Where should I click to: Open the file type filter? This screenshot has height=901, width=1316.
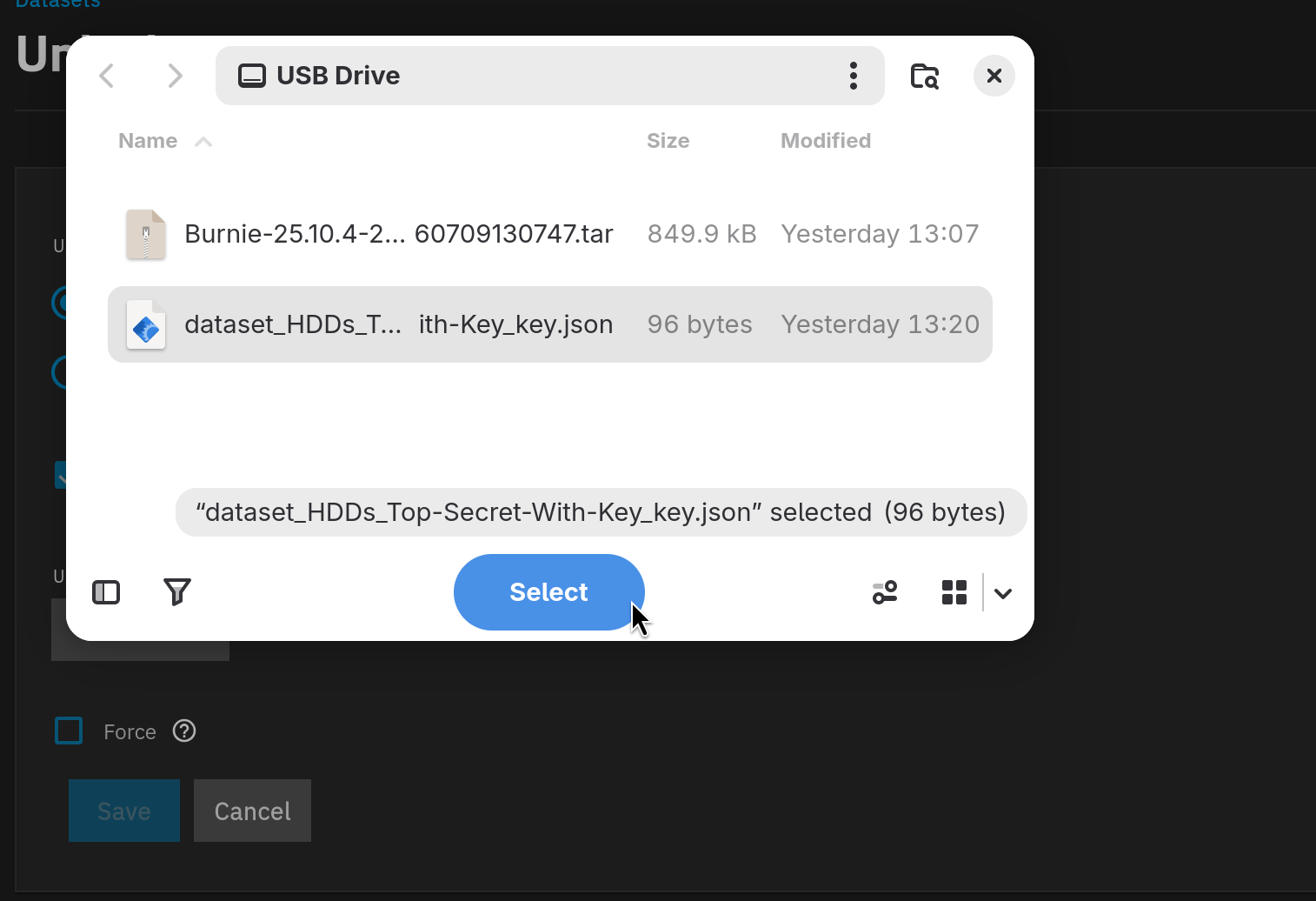(x=177, y=592)
